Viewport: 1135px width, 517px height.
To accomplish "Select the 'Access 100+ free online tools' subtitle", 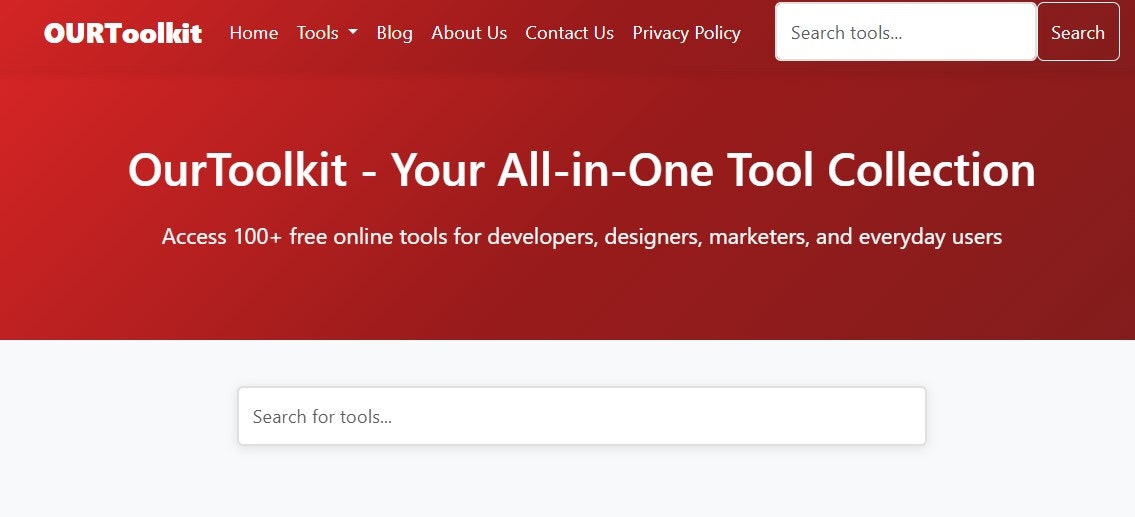I will (x=582, y=237).
